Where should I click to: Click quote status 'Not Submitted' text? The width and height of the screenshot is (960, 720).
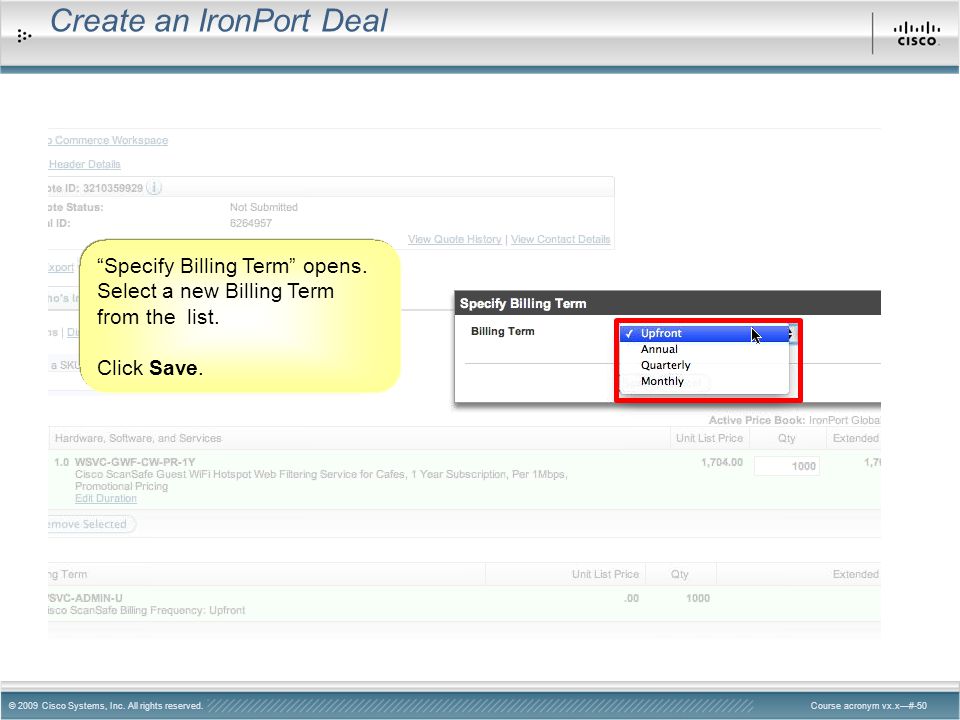pos(264,207)
